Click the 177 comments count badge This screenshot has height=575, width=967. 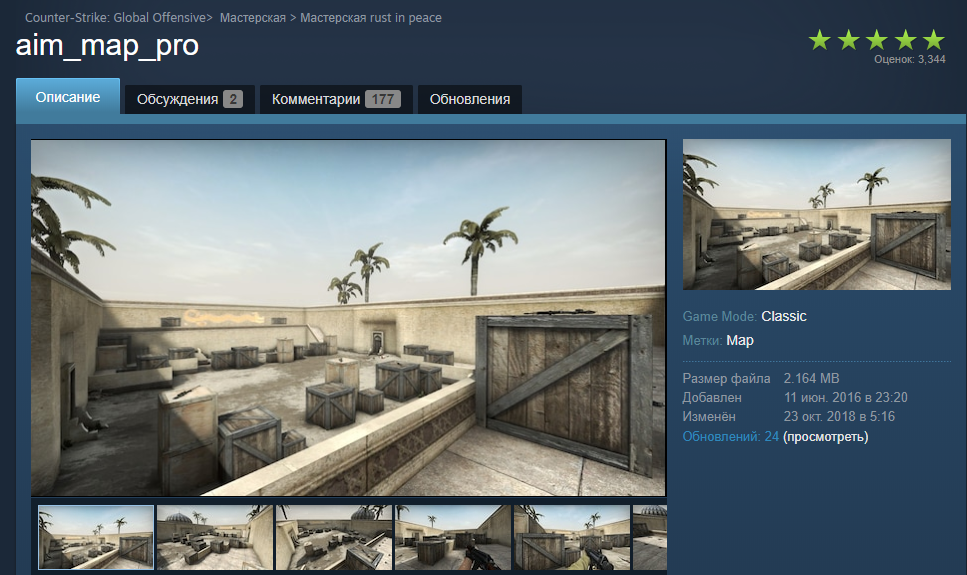(383, 99)
